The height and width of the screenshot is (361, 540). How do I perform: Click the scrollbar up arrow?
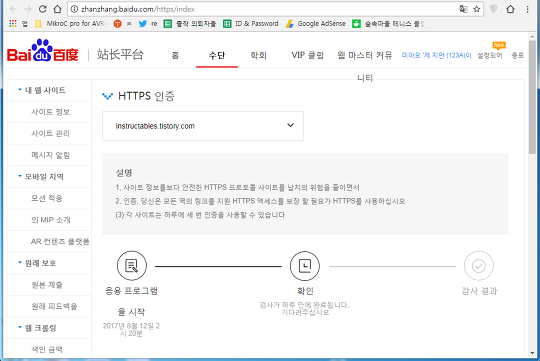pyautogui.click(x=533, y=36)
